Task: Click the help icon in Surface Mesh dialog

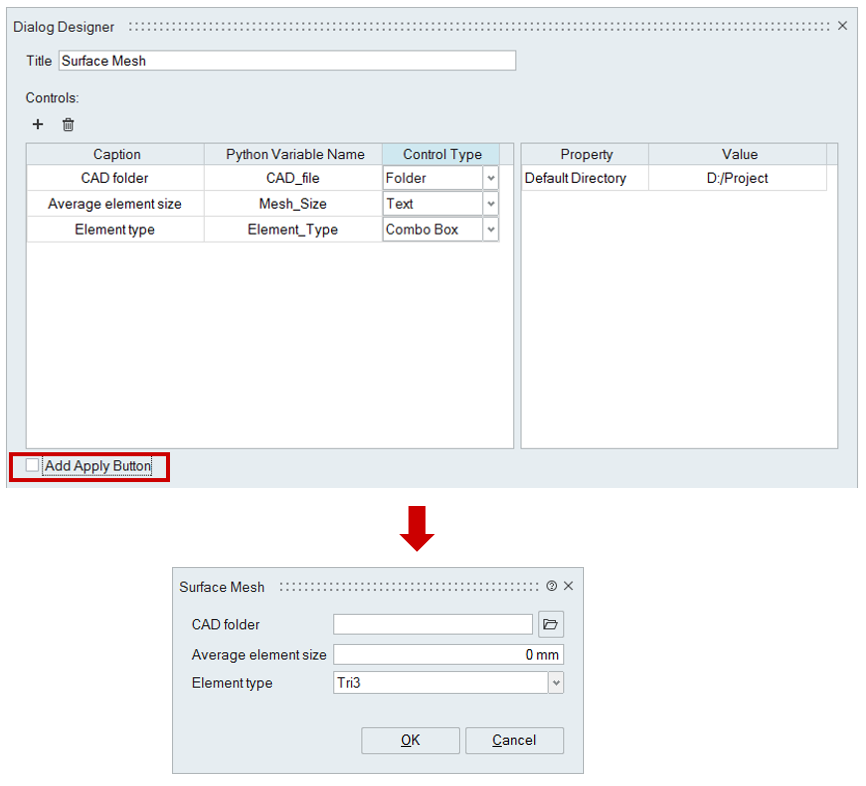Action: pos(551,587)
